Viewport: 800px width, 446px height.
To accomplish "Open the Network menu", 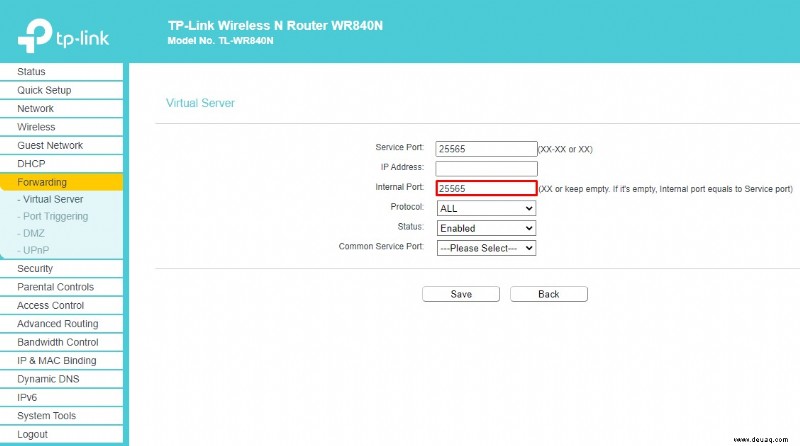I will (x=61, y=108).
